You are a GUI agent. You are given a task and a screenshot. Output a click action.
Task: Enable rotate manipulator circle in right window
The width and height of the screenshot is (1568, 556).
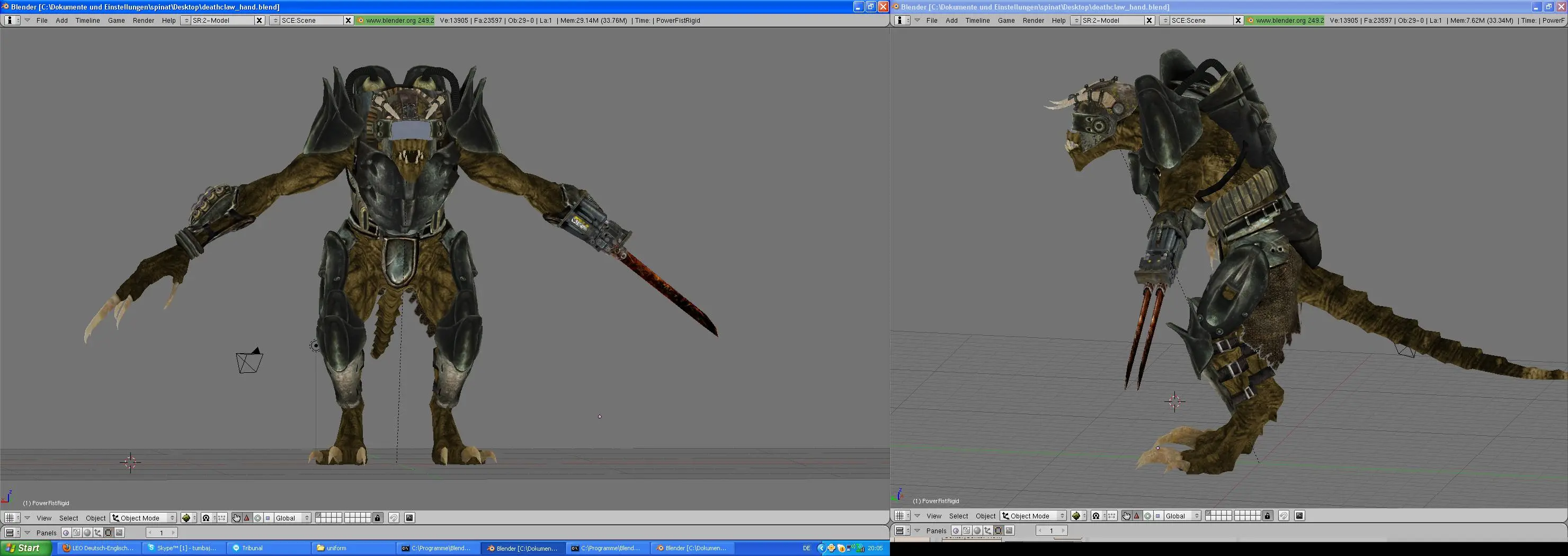(1147, 516)
